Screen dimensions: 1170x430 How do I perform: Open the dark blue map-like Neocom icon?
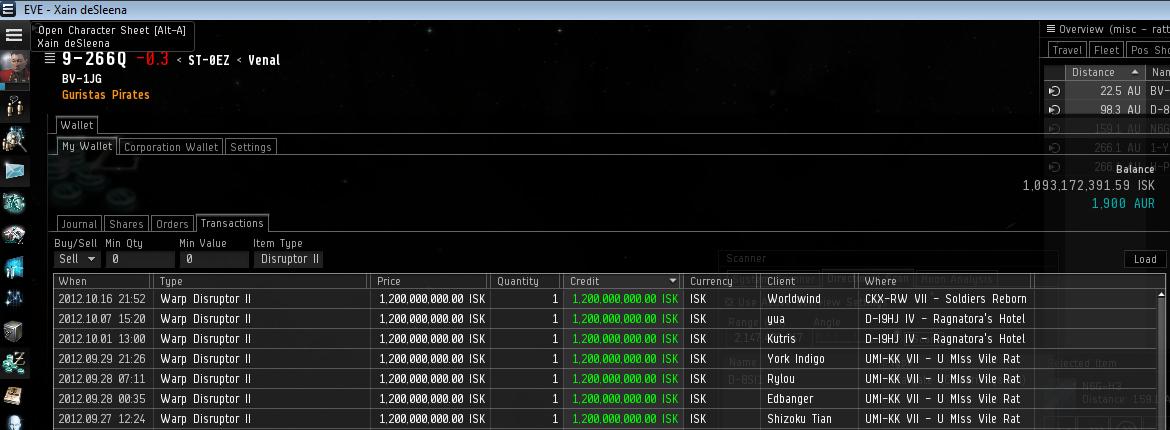coord(14,299)
